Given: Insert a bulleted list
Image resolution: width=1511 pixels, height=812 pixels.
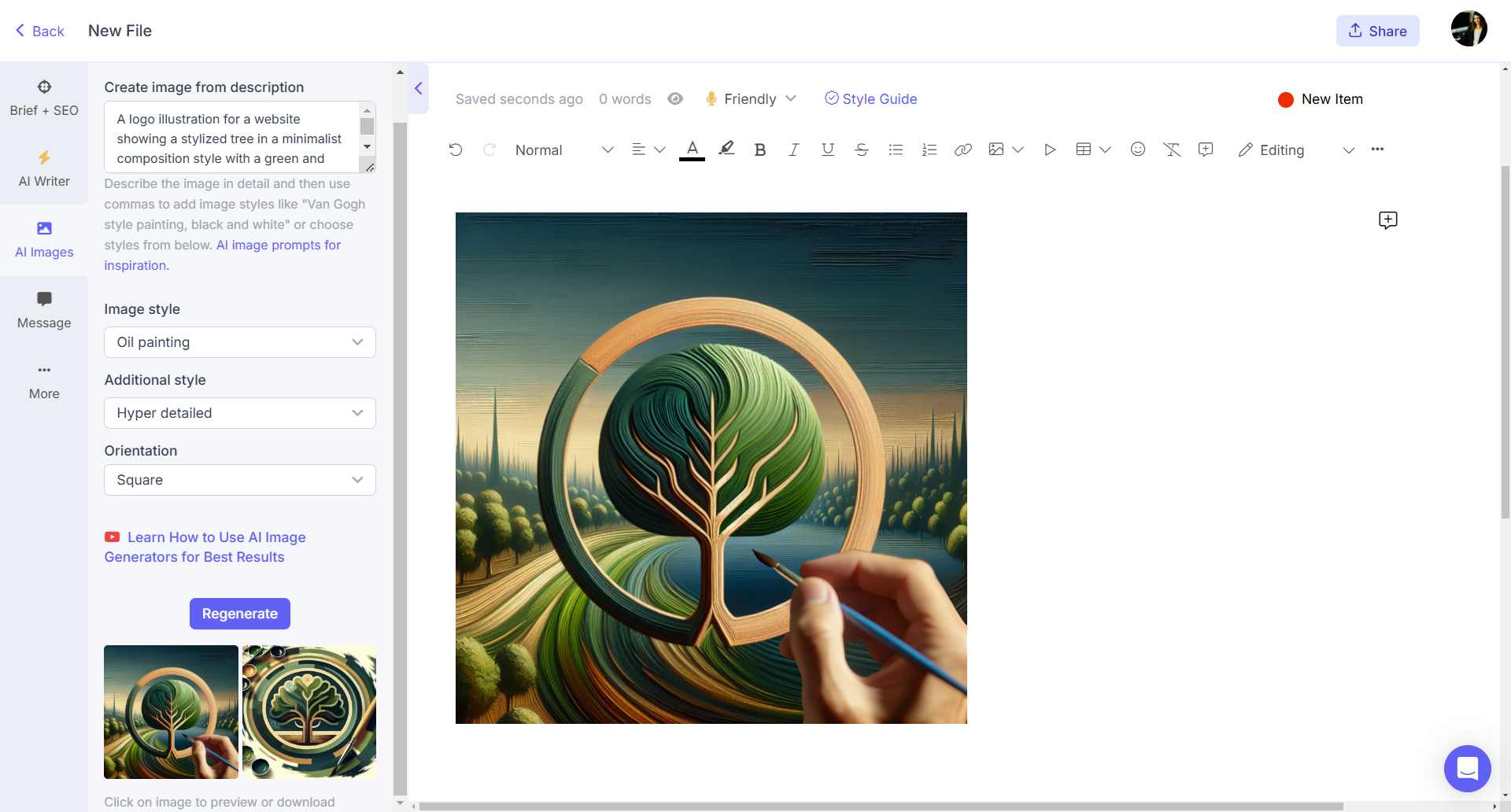Looking at the screenshot, I should pyautogui.click(x=895, y=149).
